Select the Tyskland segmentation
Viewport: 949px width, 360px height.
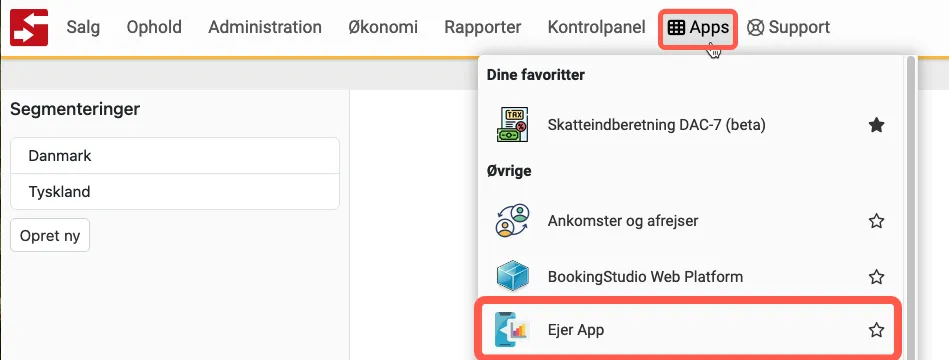coord(175,192)
